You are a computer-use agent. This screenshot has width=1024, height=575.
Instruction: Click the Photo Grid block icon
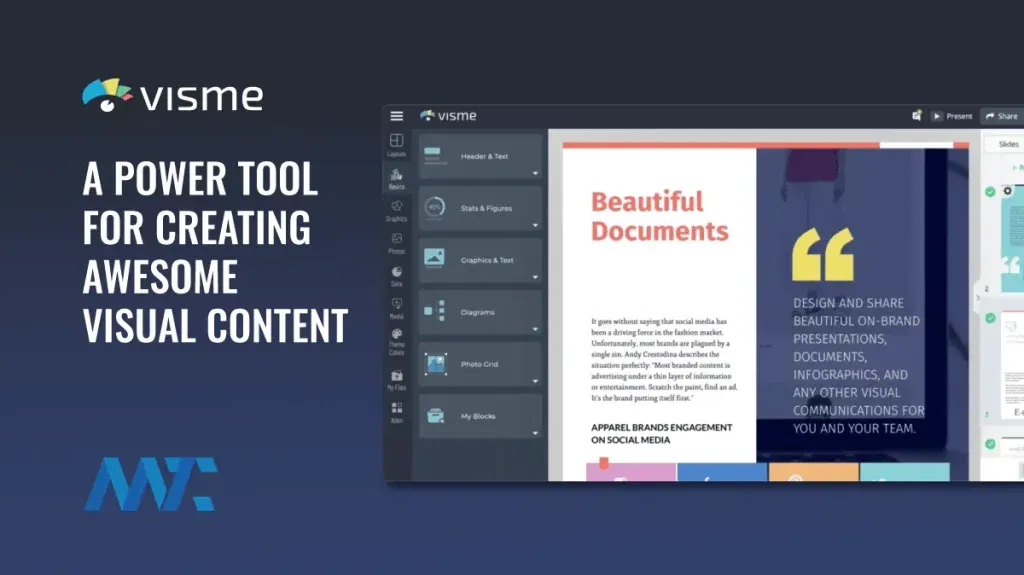(435, 363)
